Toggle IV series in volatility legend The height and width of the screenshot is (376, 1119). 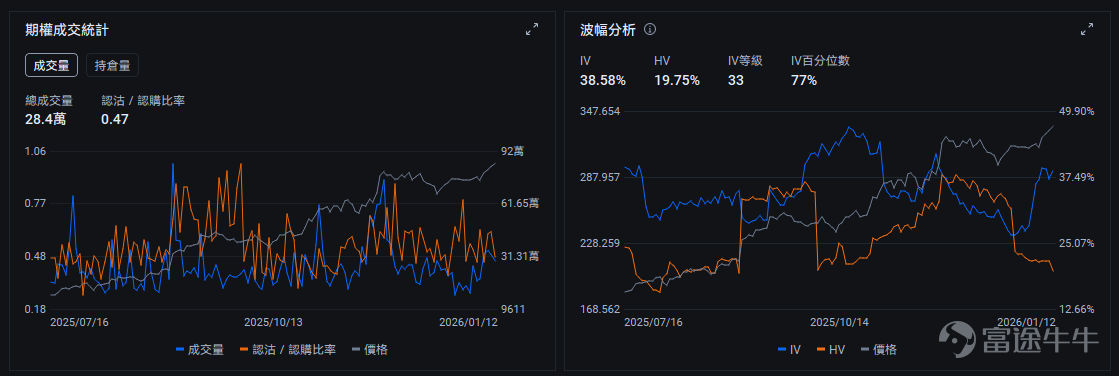pyautogui.click(x=789, y=350)
